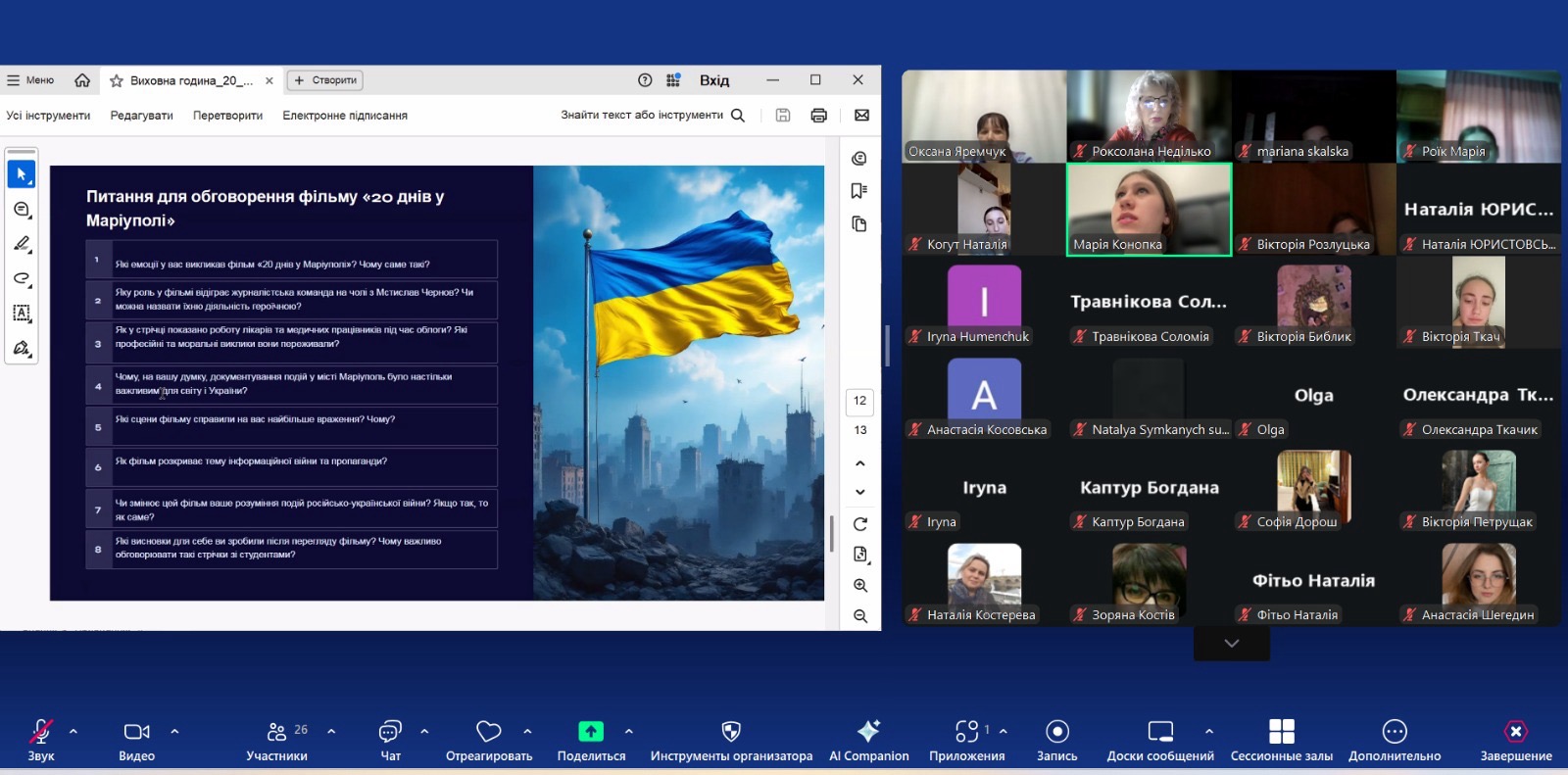Expand participants options arrow next to Участники
The width and height of the screenshot is (1568, 775).
331,731
